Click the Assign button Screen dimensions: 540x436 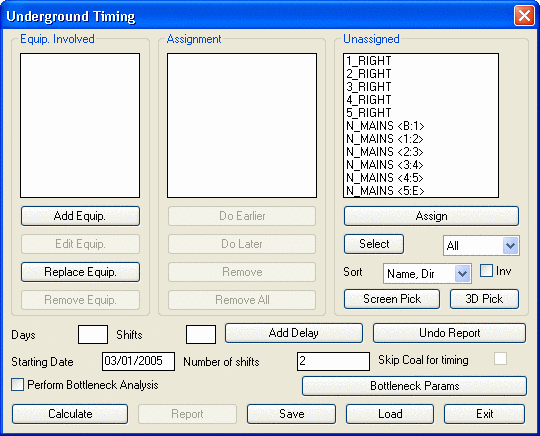431,216
